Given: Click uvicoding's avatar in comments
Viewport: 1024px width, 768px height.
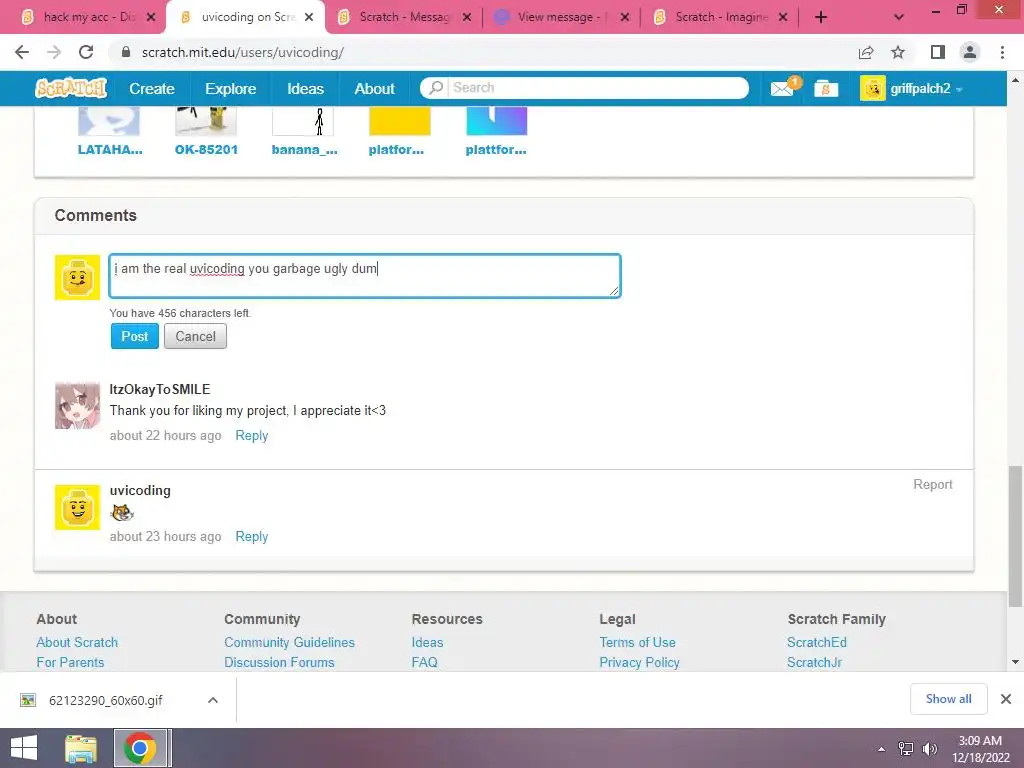Looking at the screenshot, I should point(77,507).
